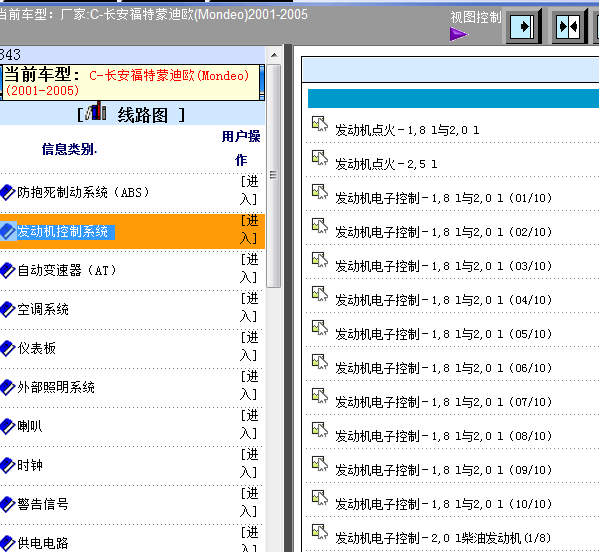Click book icon next to 防抱死制动系统（ABS）
The height and width of the screenshot is (552, 599).
7,192
